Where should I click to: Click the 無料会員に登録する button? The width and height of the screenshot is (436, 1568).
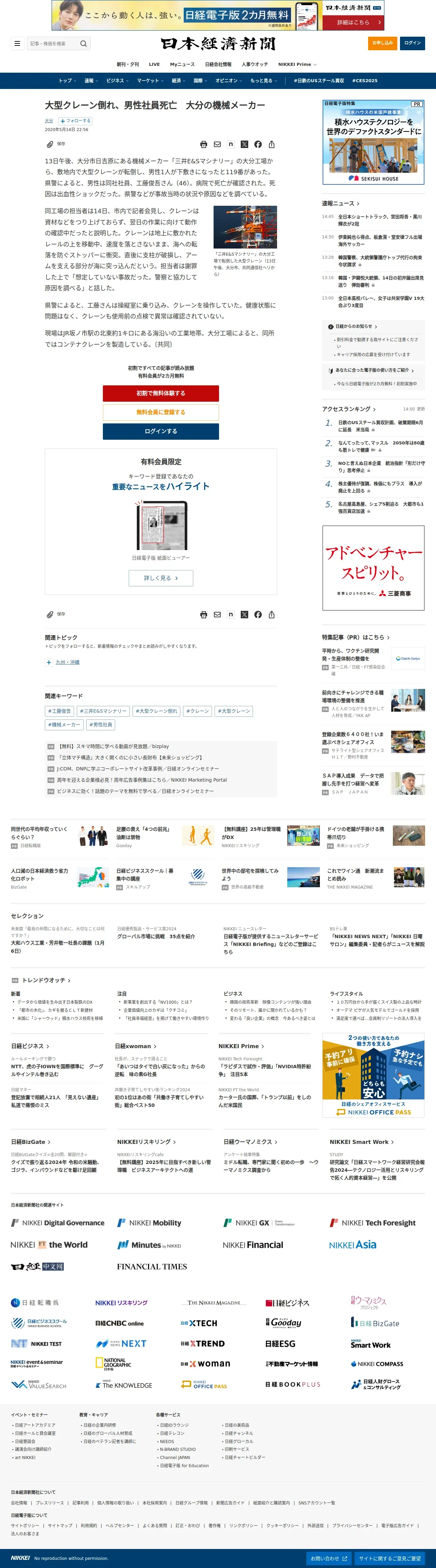point(161,412)
